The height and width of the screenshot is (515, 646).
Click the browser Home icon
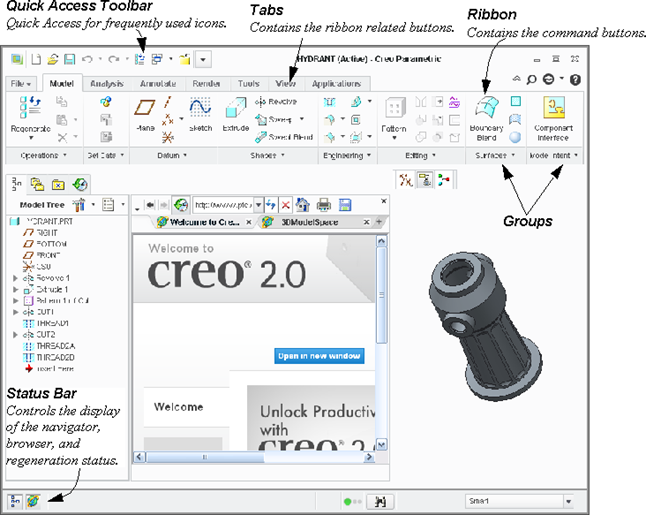[303, 205]
